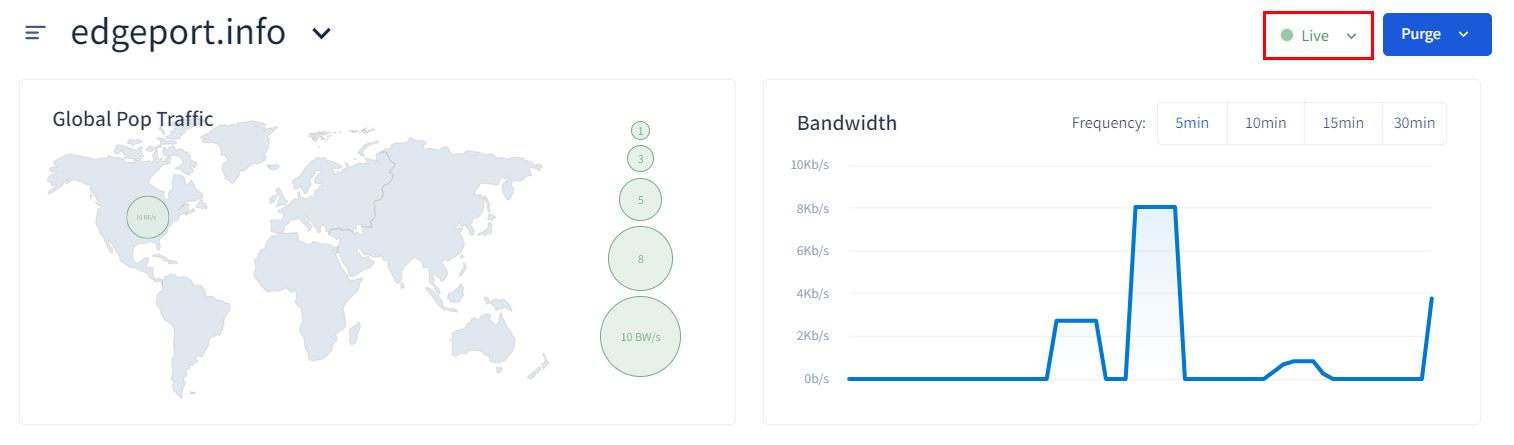The height and width of the screenshot is (445, 1514).
Task: Click the 10 BW/s legend bubble
Action: pos(640,337)
